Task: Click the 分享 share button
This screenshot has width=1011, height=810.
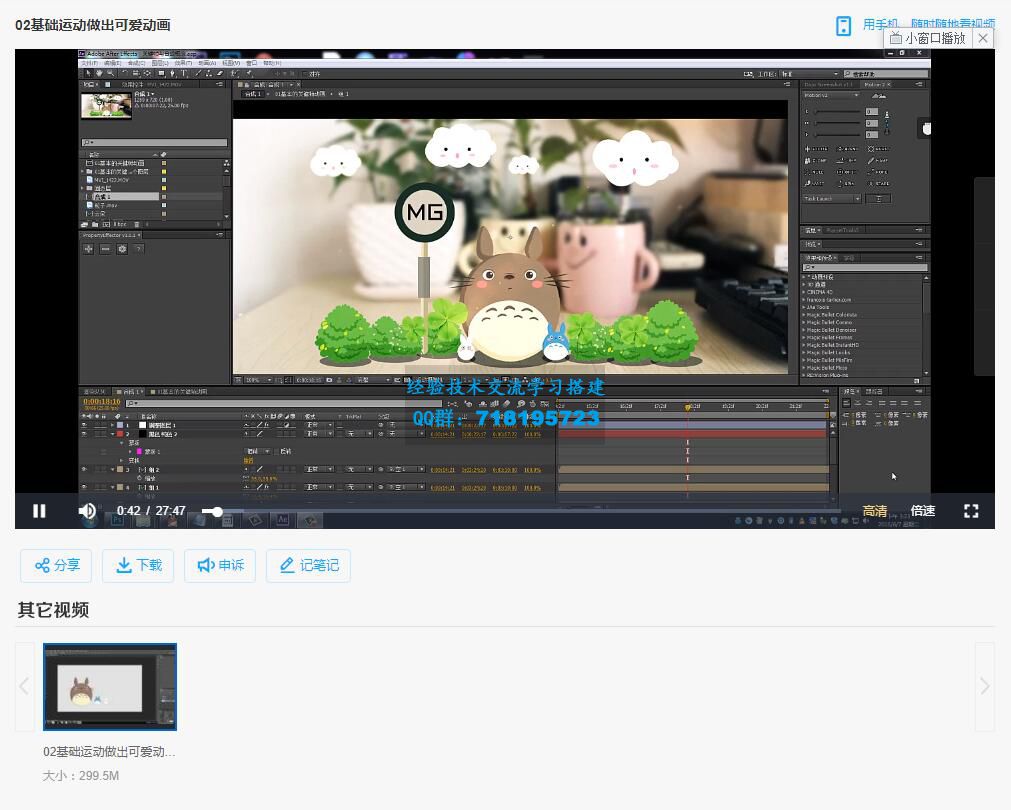Action: point(56,566)
